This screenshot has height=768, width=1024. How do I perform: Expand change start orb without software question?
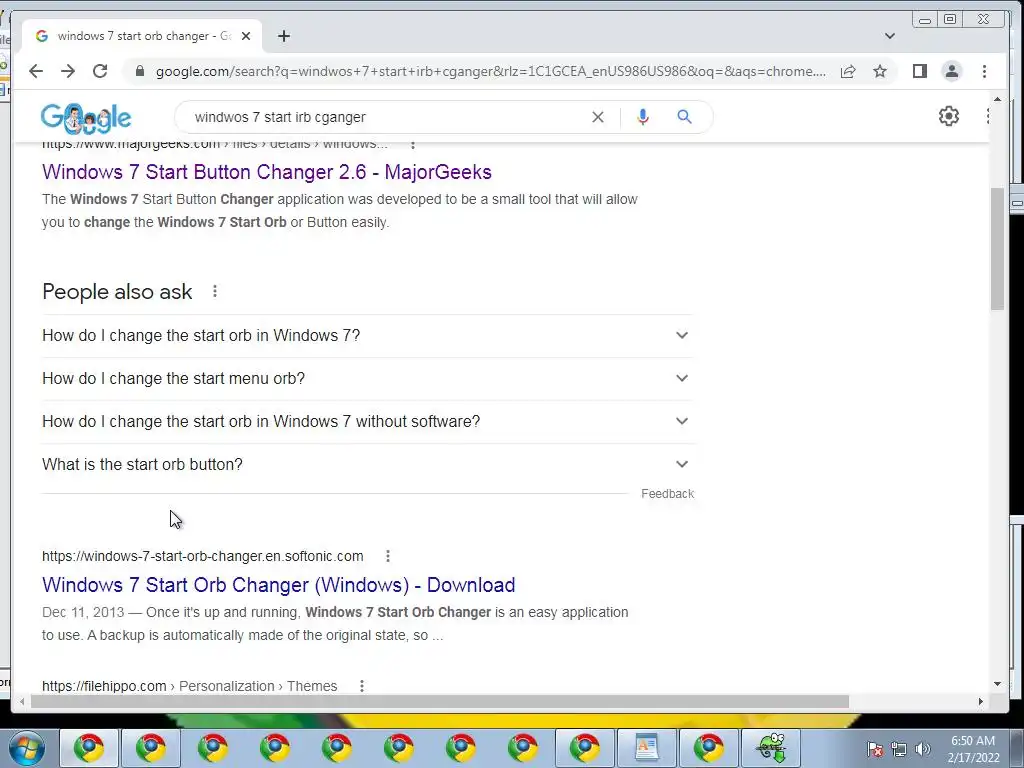point(366,422)
